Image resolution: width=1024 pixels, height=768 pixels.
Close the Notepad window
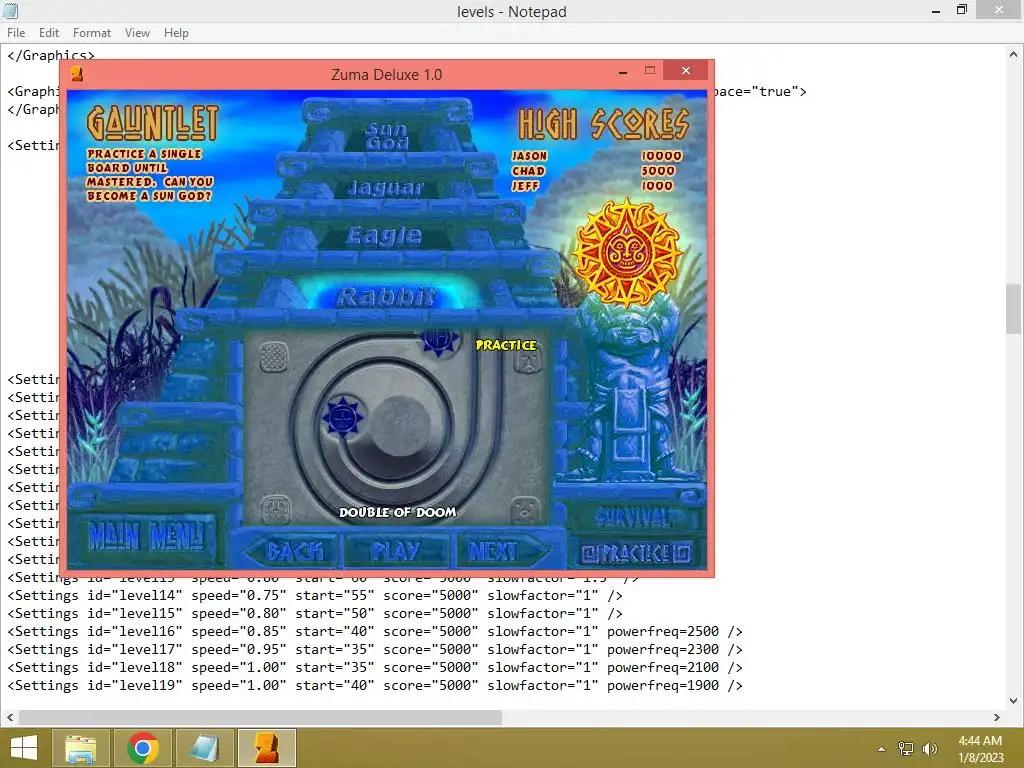pyautogui.click(x=999, y=10)
